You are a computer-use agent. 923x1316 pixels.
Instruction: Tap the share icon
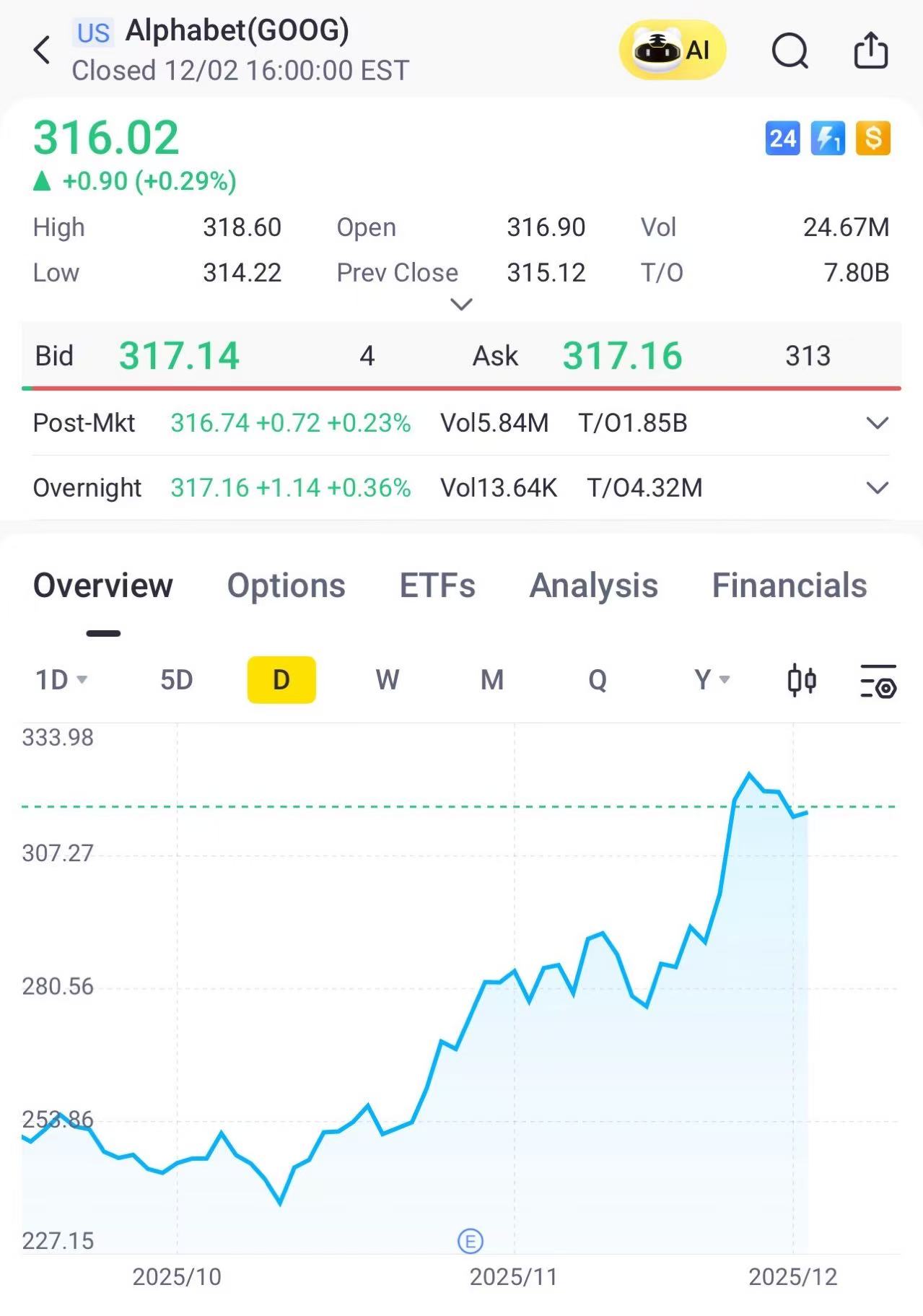(x=870, y=51)
